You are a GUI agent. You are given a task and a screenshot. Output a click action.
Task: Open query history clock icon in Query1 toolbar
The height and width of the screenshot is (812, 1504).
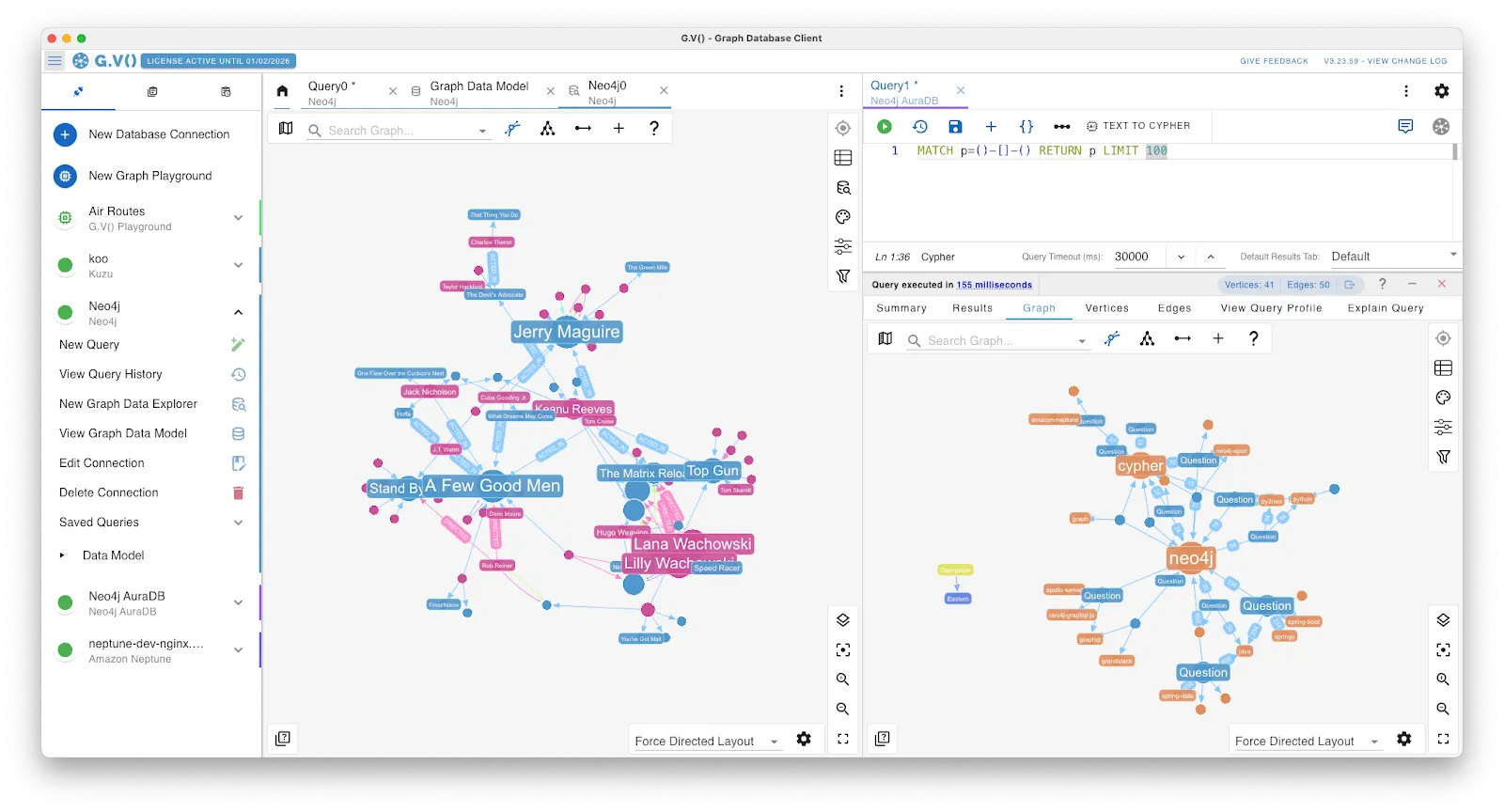(920, 126)
